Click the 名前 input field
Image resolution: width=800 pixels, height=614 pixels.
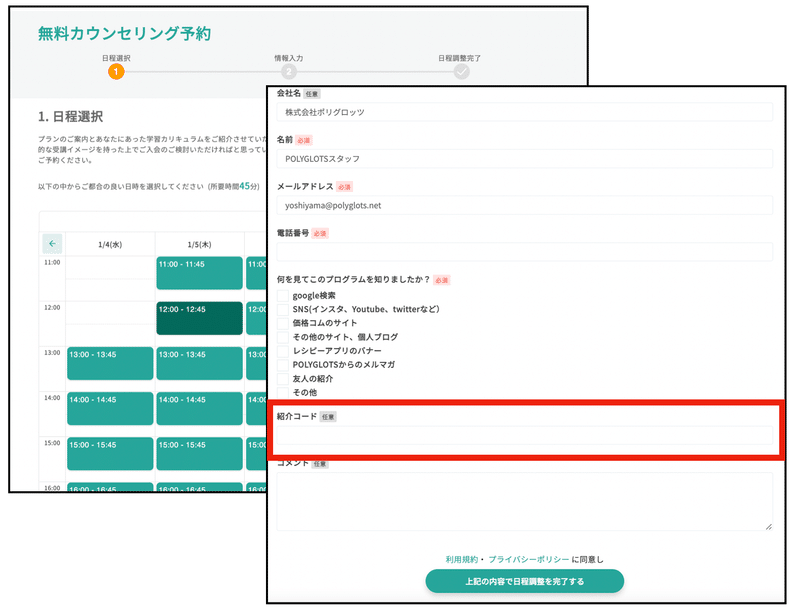524,159
